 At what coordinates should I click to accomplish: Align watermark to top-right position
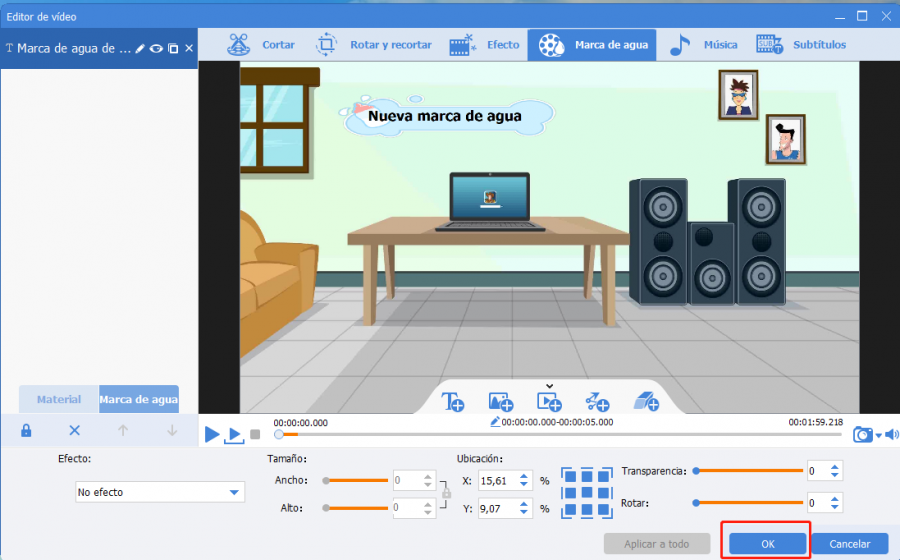tap(604, 476)
